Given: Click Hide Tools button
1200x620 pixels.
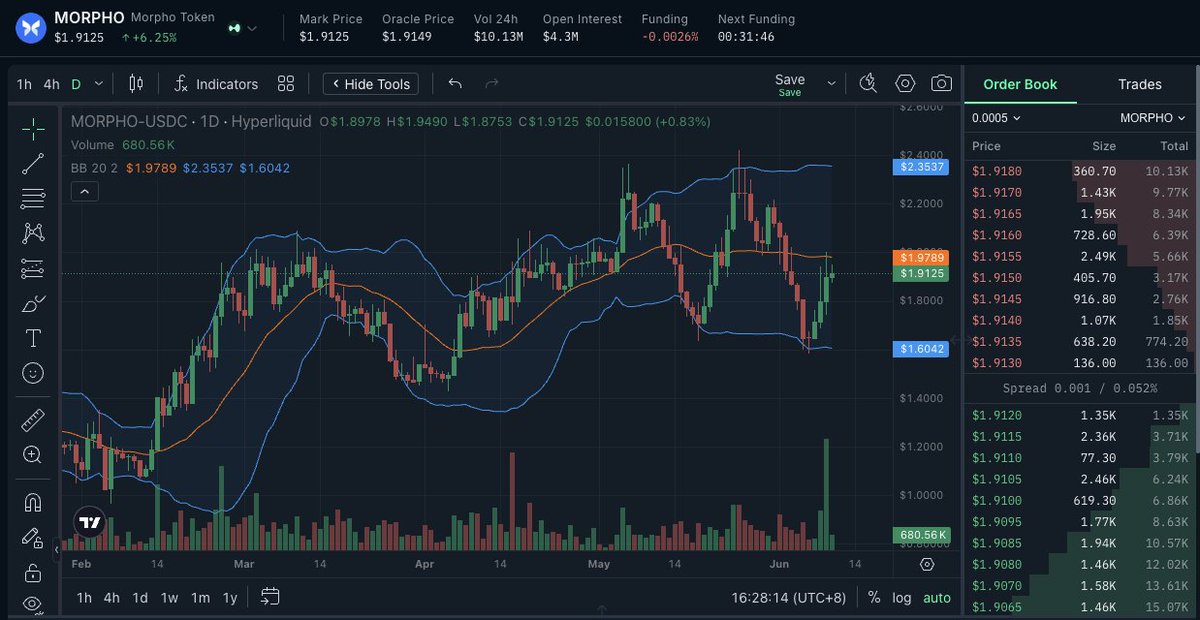Looking at the screenshot, I should coord(370,84).
